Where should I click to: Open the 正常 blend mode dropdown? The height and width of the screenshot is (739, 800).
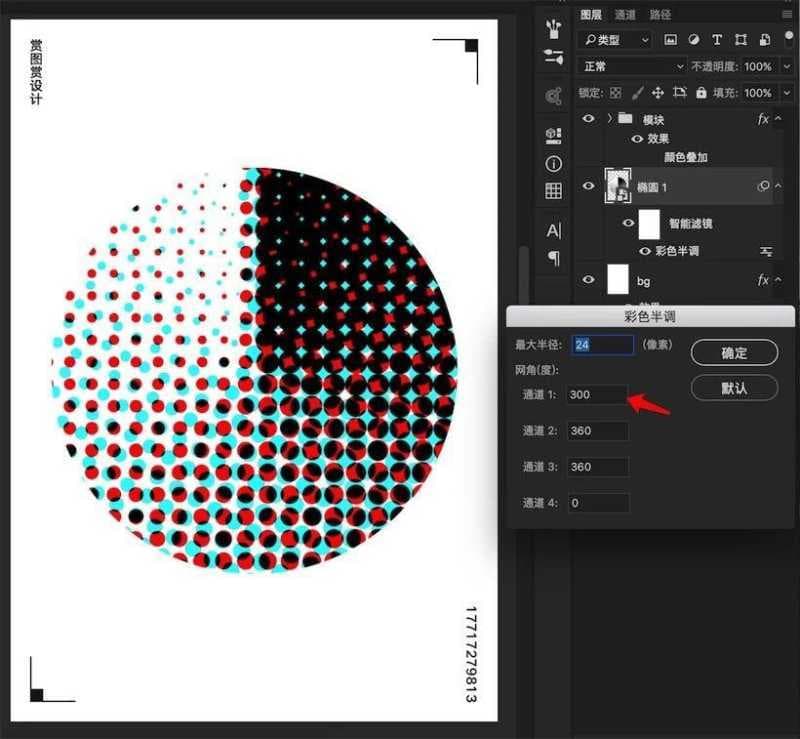[x=633, y=66]
